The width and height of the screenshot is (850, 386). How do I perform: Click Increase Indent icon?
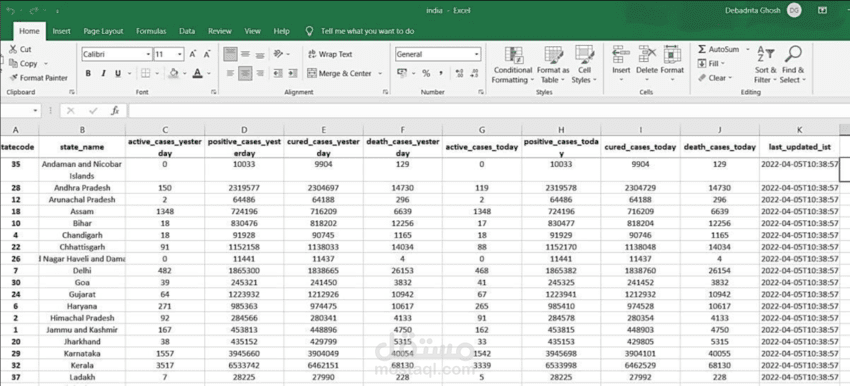coord(292,73)
